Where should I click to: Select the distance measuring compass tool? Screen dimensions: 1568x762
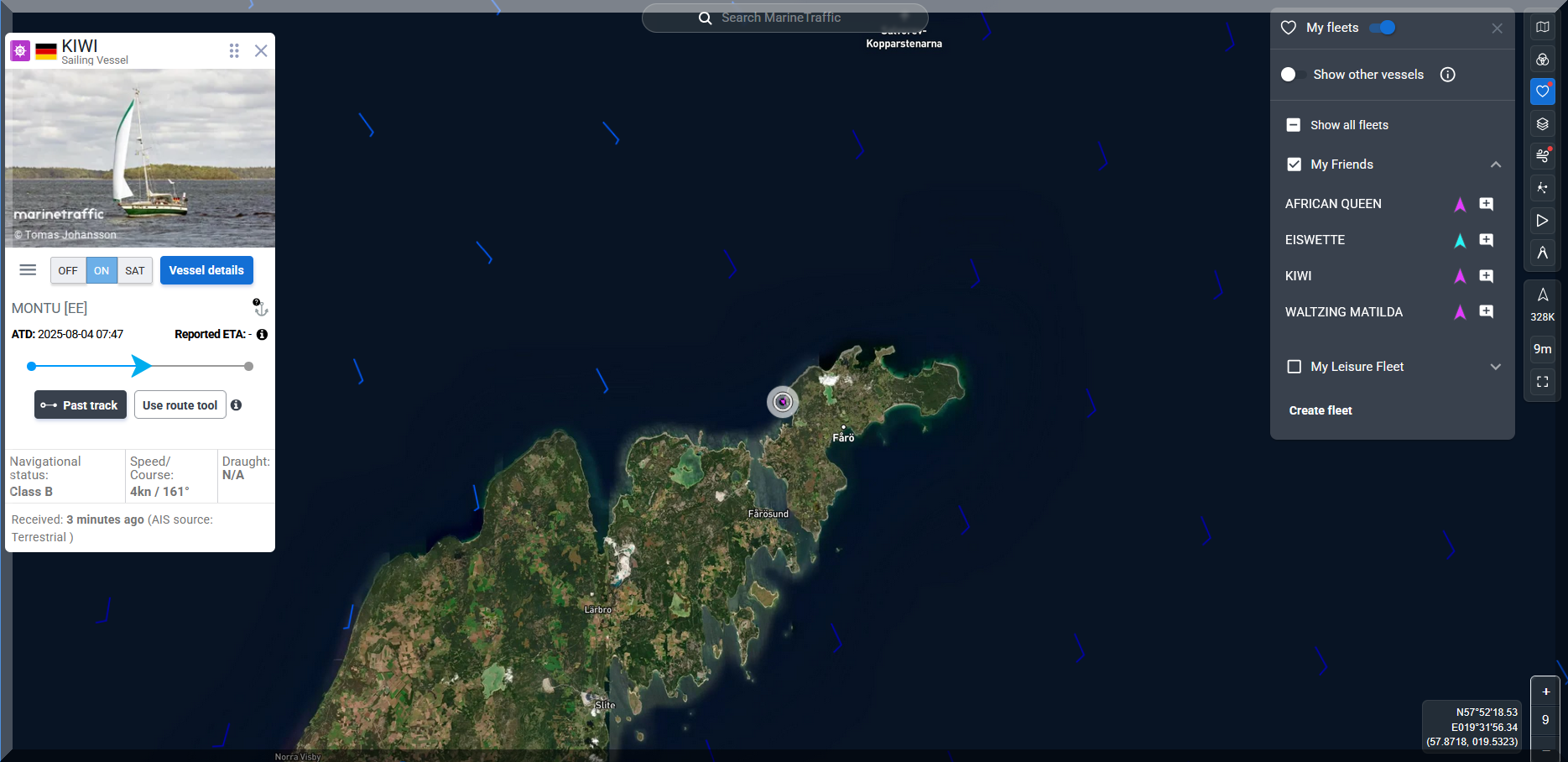(x=1542, y=253)
